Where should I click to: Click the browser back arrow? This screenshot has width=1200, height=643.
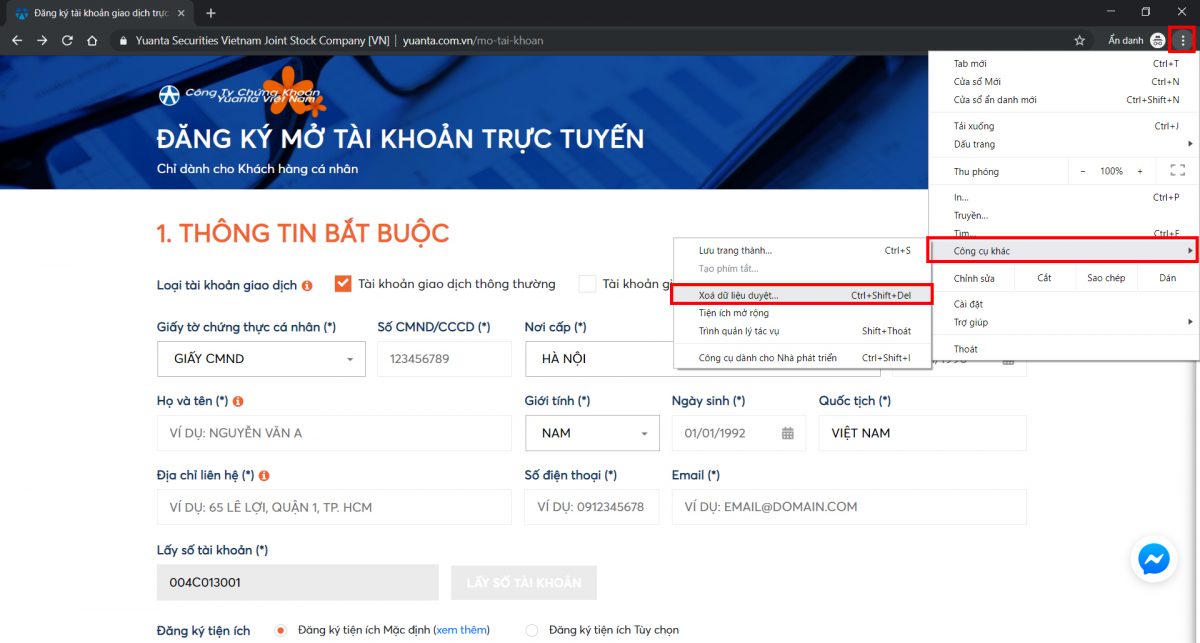pyautogui.click(x=17, y=41)
